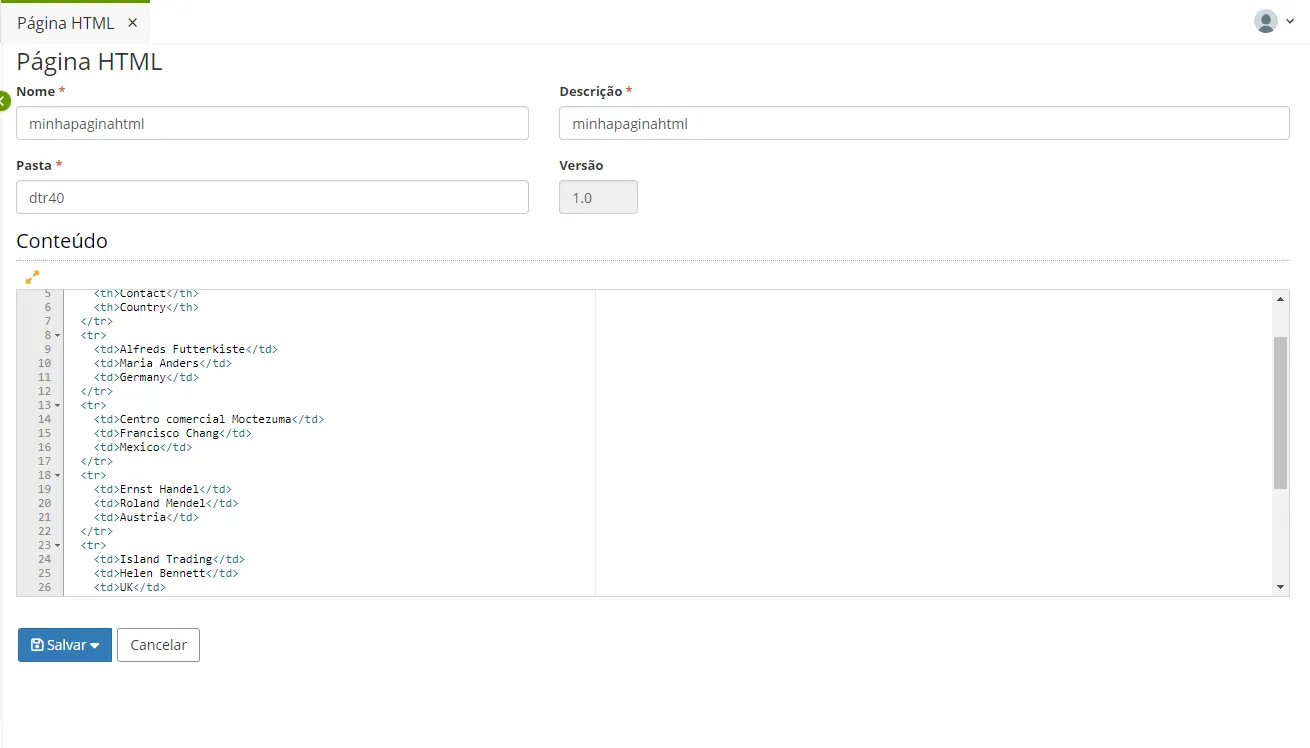Collapse the code fold at line 18
Viewport: 1310px width, 748px height.
57,475
